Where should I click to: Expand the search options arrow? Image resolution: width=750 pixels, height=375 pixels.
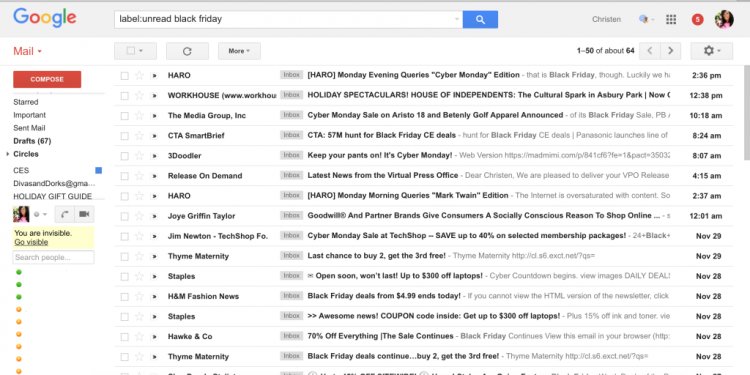[x=457, y=20]
